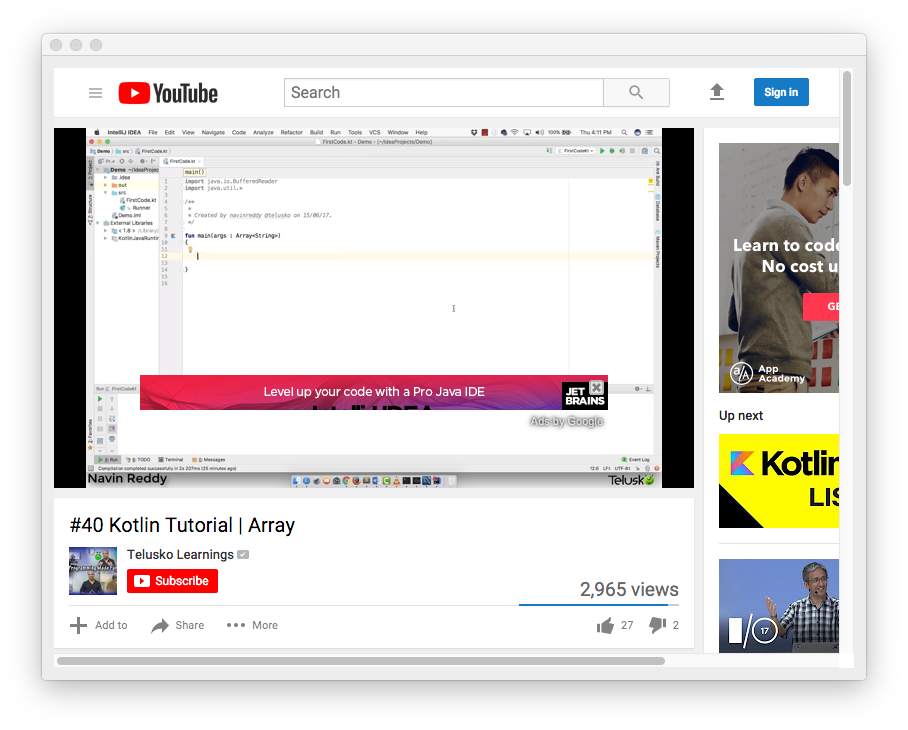Add the video to a playlist

(98, 625)
